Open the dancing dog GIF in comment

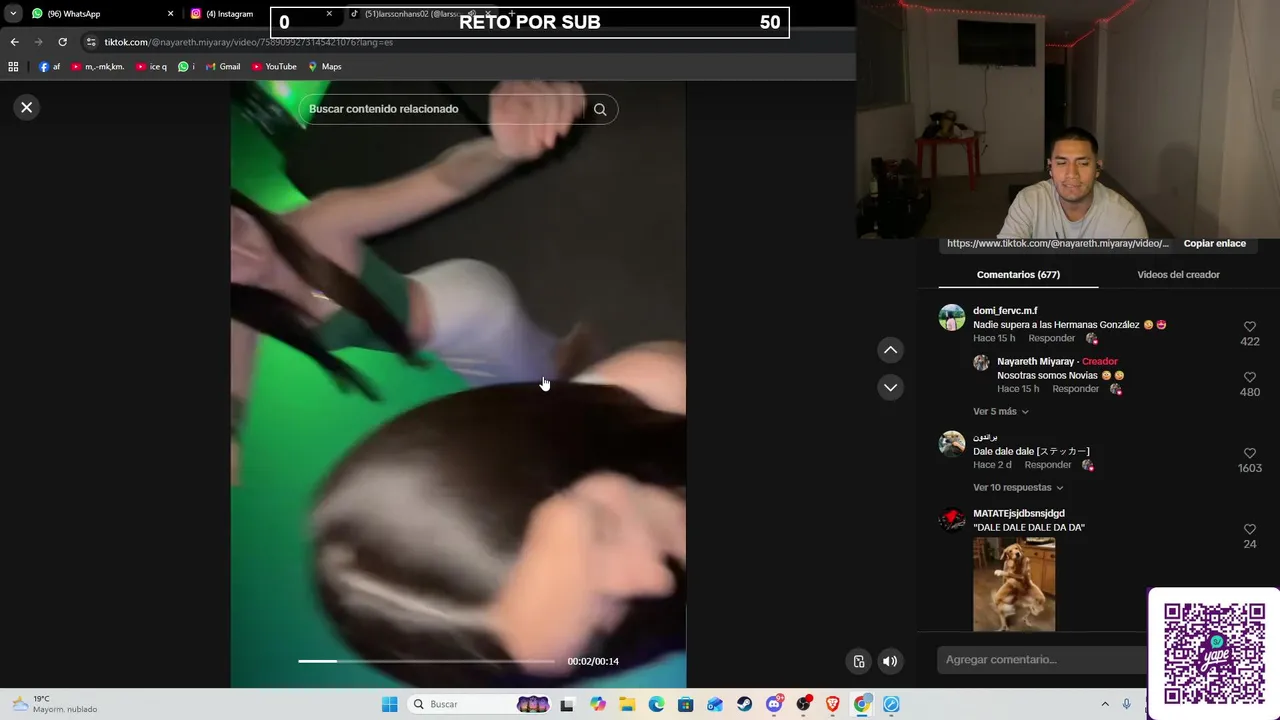1014,584
